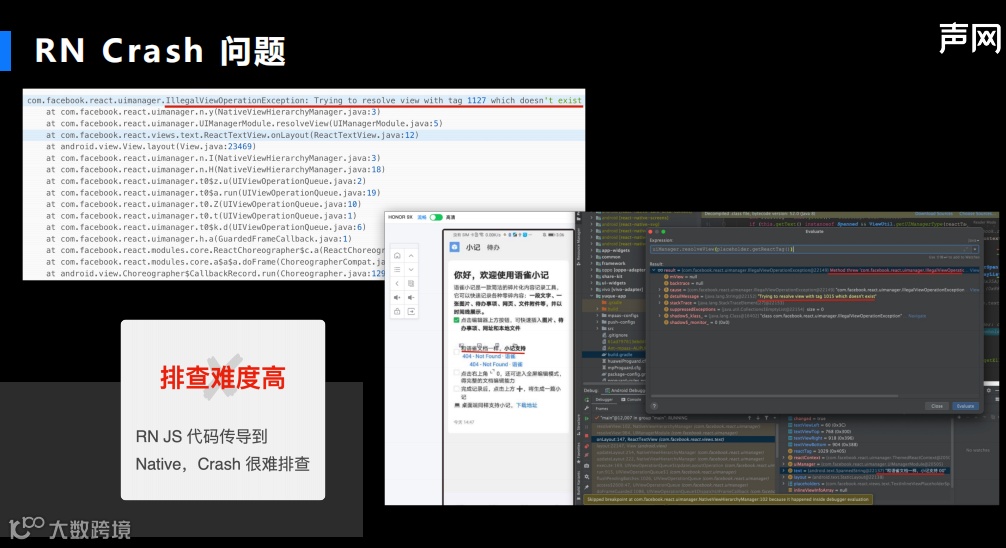Click the exit arrow icon in device control panel

[x=411, y=311]
